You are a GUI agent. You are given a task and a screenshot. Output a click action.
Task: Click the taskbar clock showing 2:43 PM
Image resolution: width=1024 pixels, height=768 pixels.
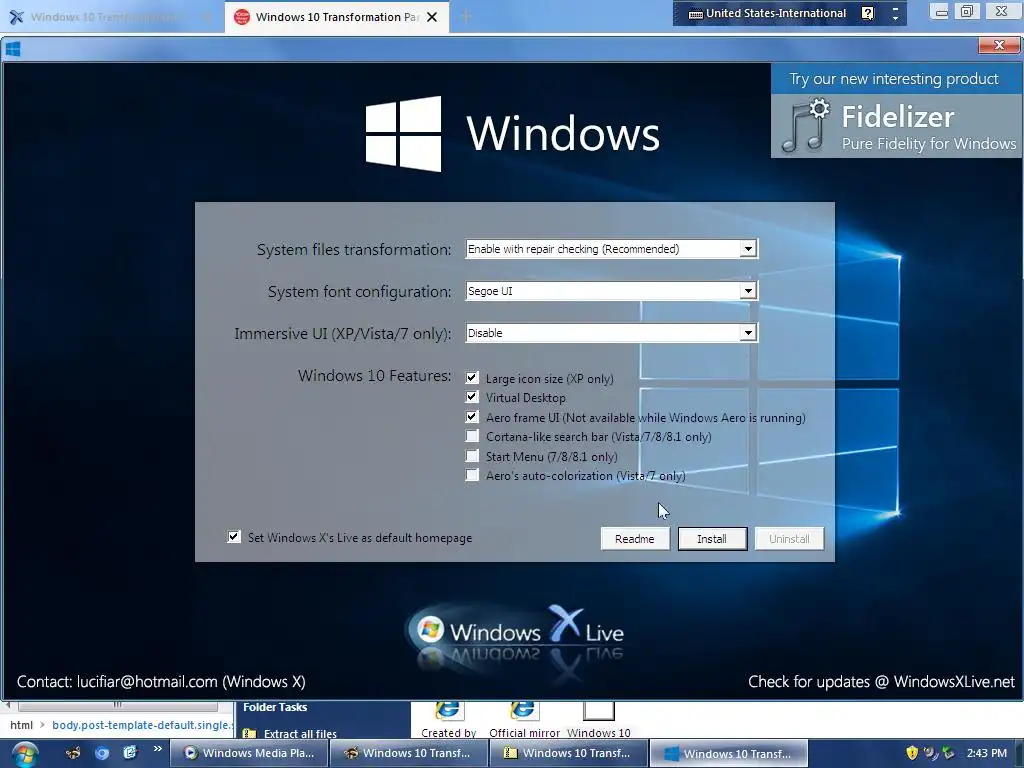tap(987, 753)
